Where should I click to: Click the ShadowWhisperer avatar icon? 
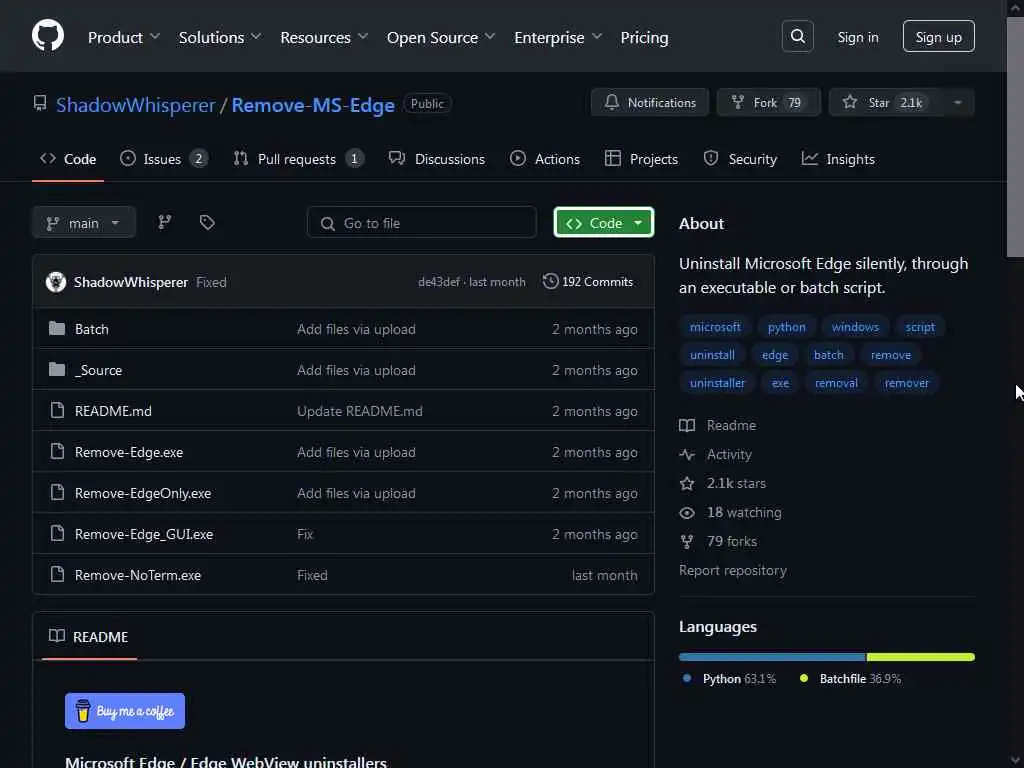pos(56,282)
